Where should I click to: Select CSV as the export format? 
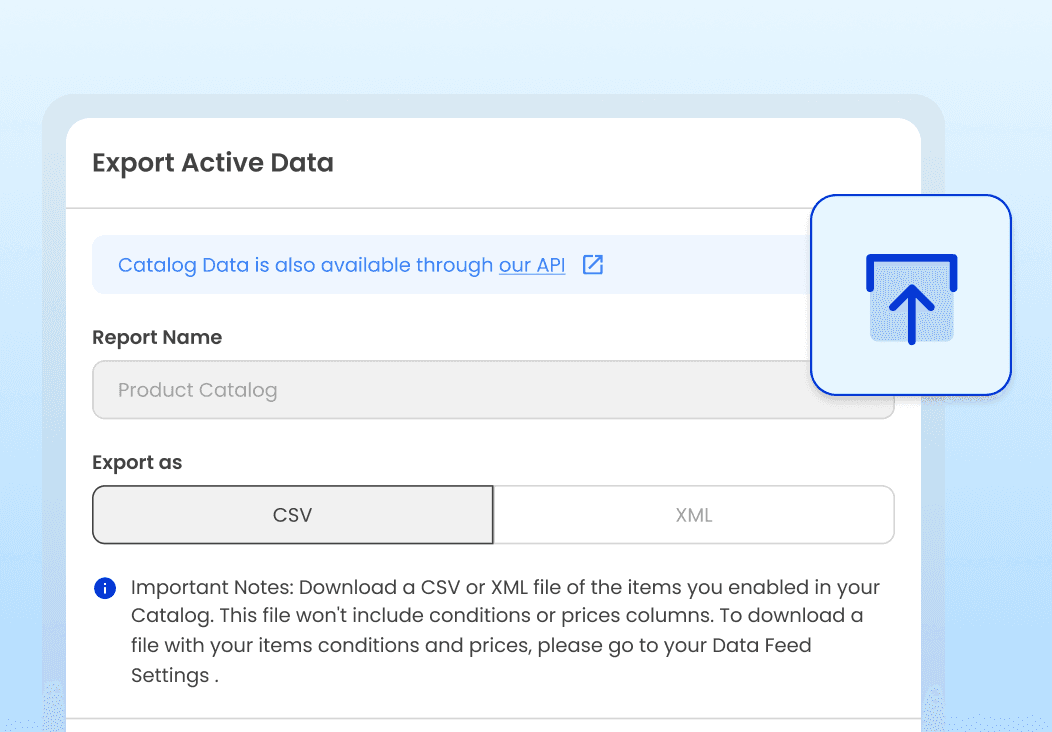point(293,515)
